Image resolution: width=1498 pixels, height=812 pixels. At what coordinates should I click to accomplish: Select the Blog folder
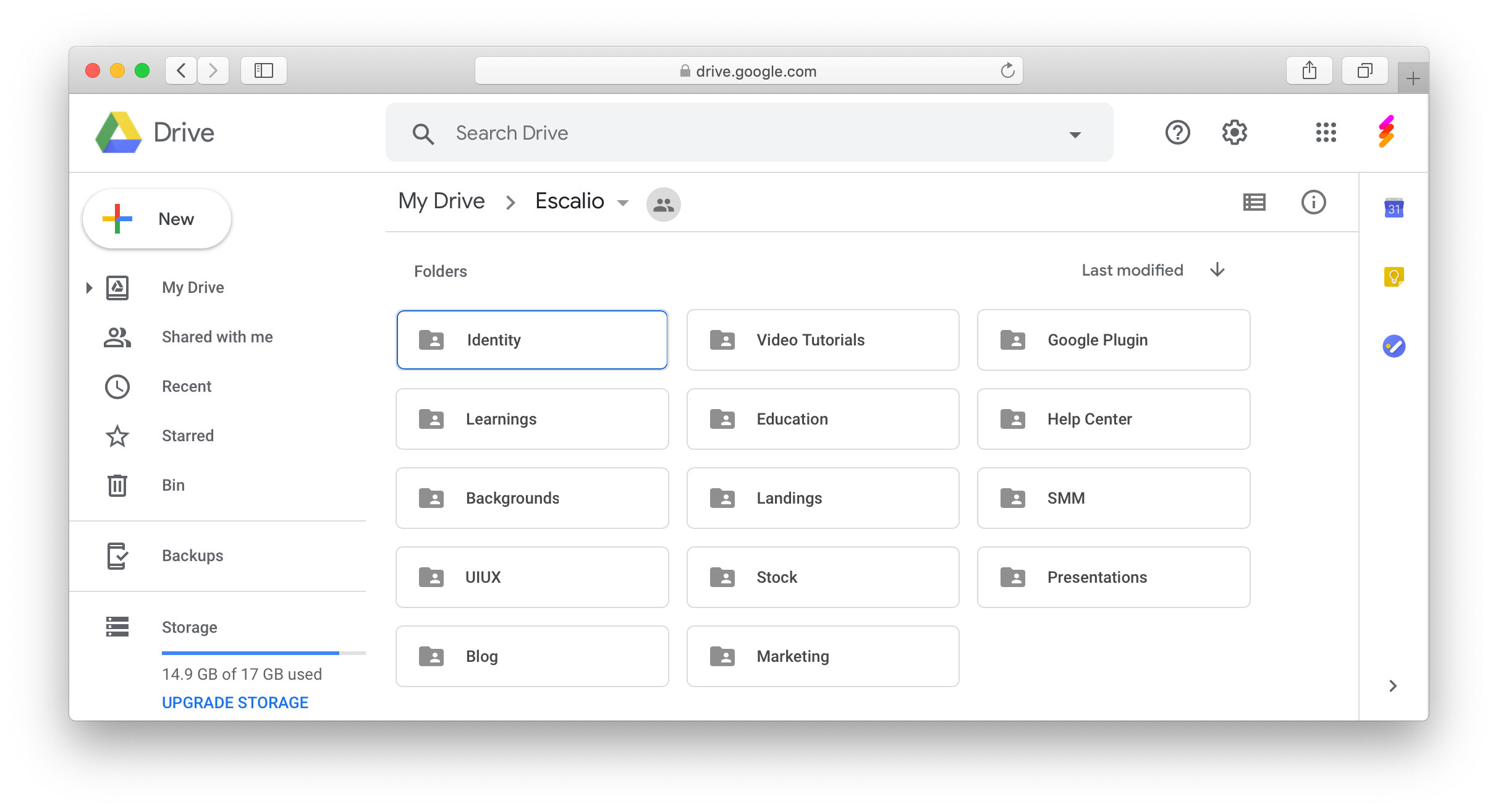coord(532,656)
